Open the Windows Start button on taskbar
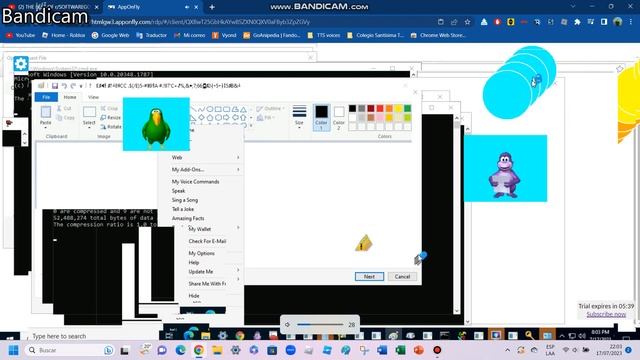Image resolution: width=640 pixels, height=360 pixels. click(x=13, y=350)
